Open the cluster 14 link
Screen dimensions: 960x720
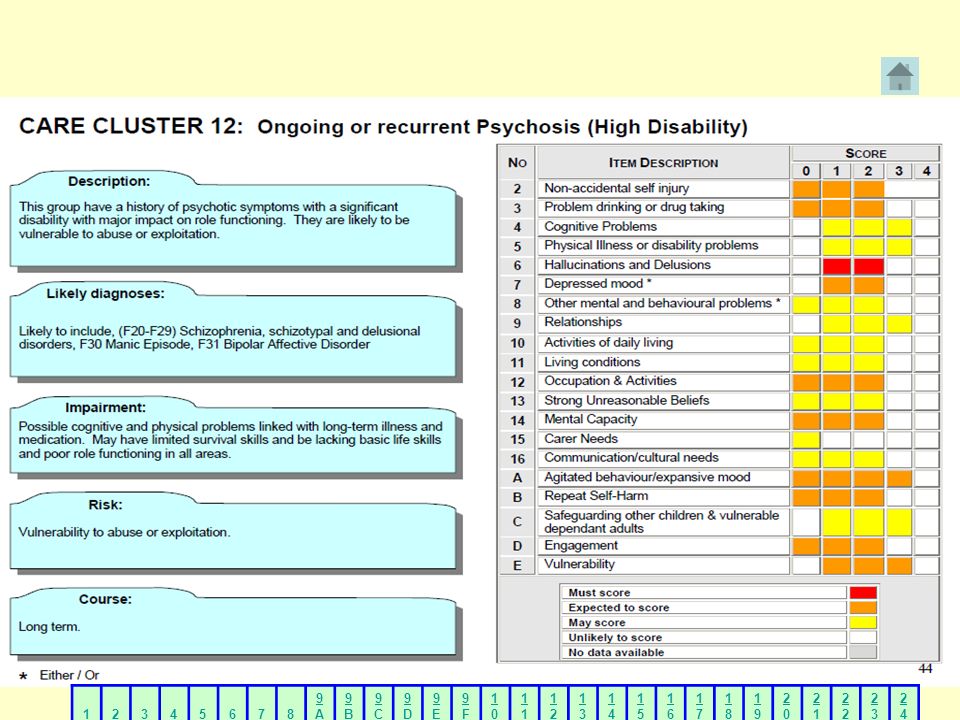(x=612, y=705)
